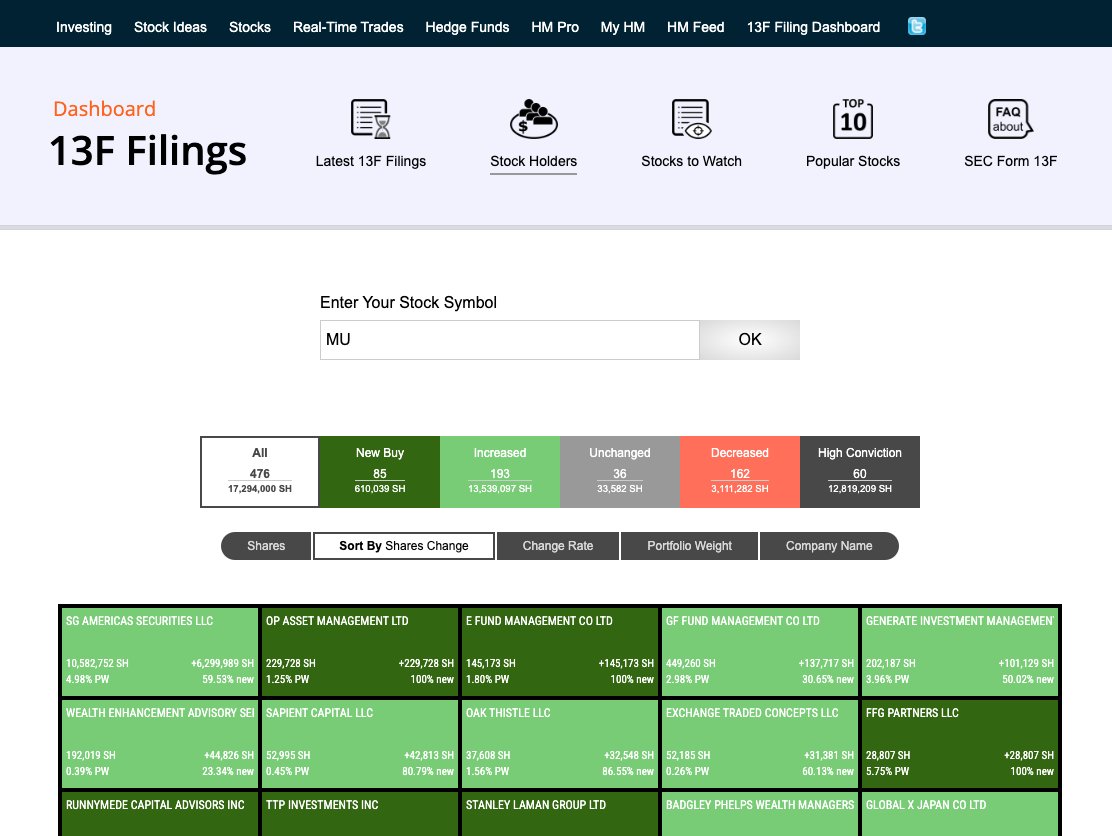Open the Stocks to Watch link
Image resolution: width=1112 pixels, height=836 pixels.
point(691,161)
